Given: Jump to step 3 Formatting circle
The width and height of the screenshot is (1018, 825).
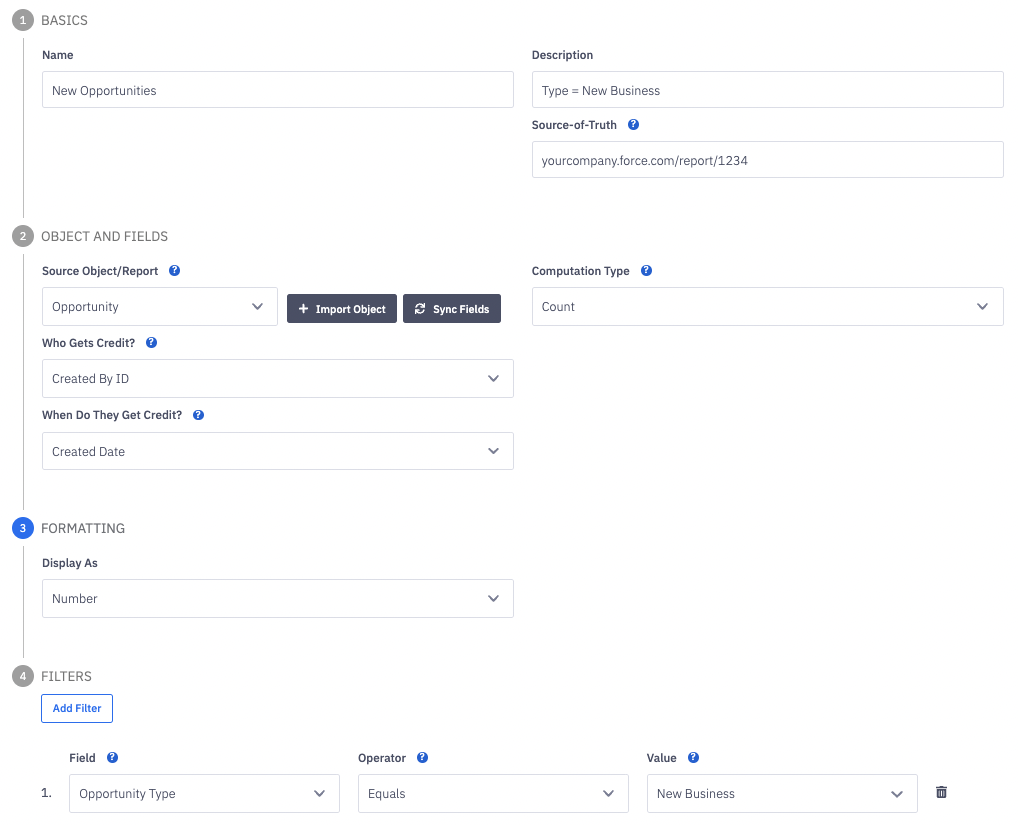Looking at the screenshot, I should click(x=23, y=528).
